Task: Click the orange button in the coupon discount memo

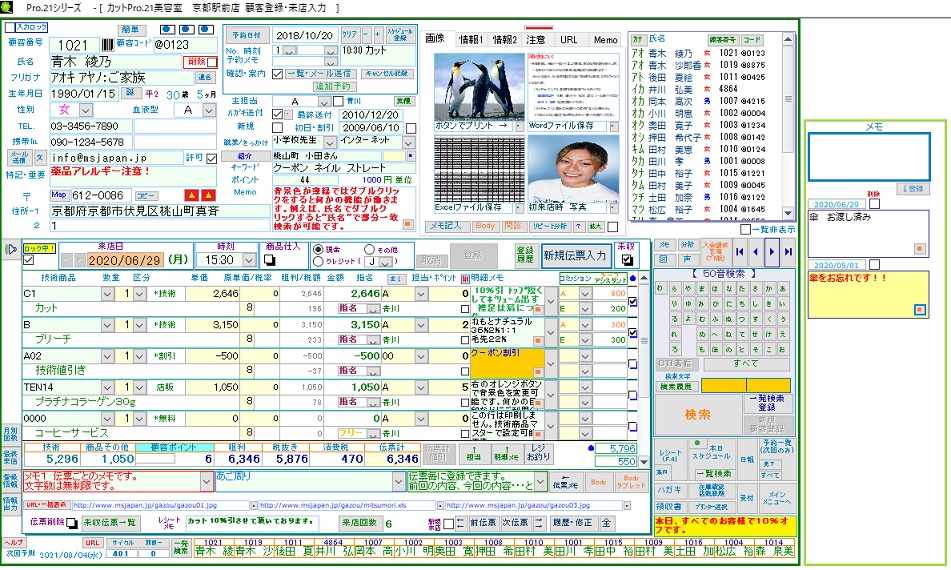Action: [x=538, y=371]
